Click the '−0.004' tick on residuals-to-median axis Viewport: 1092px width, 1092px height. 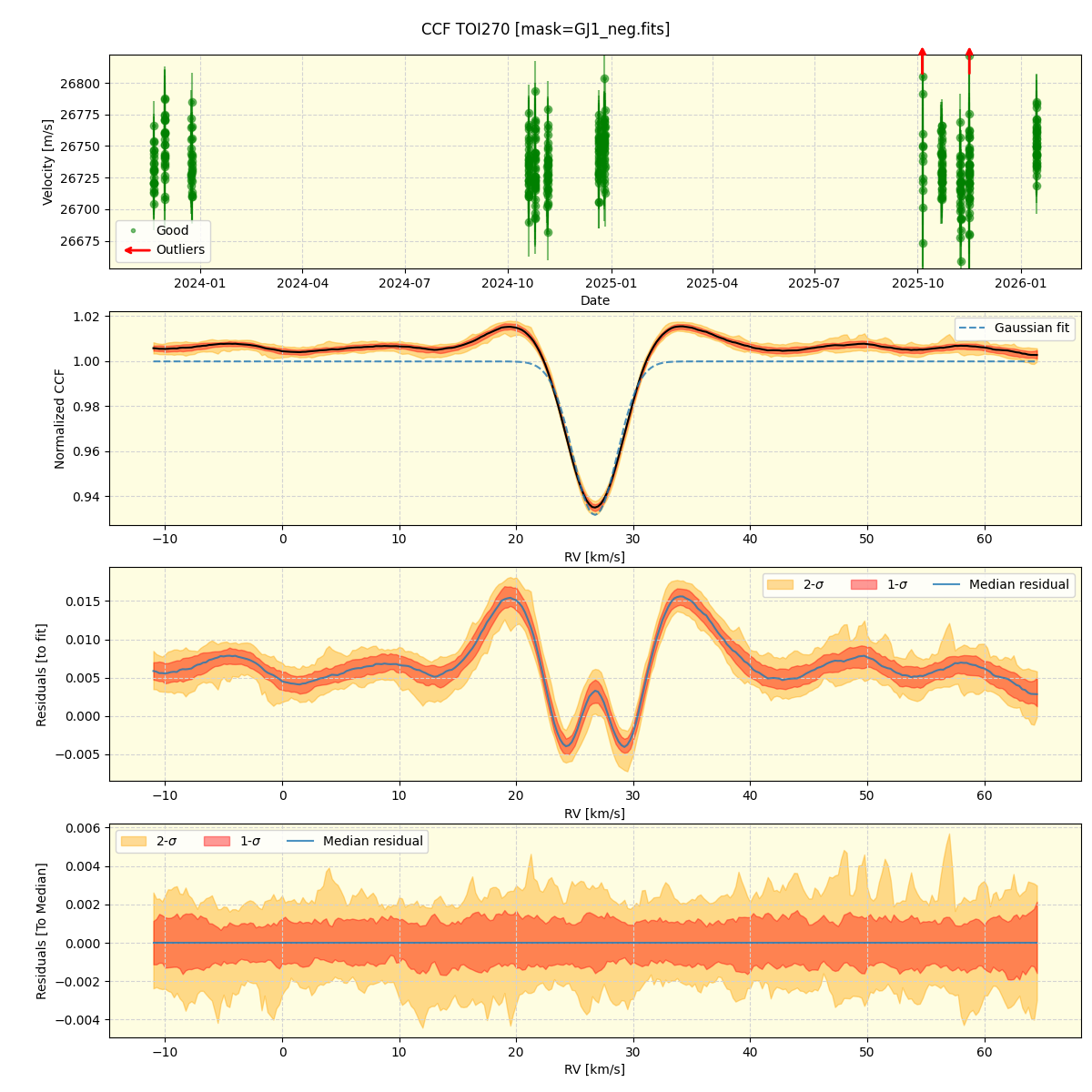(x=79, y=1020)
